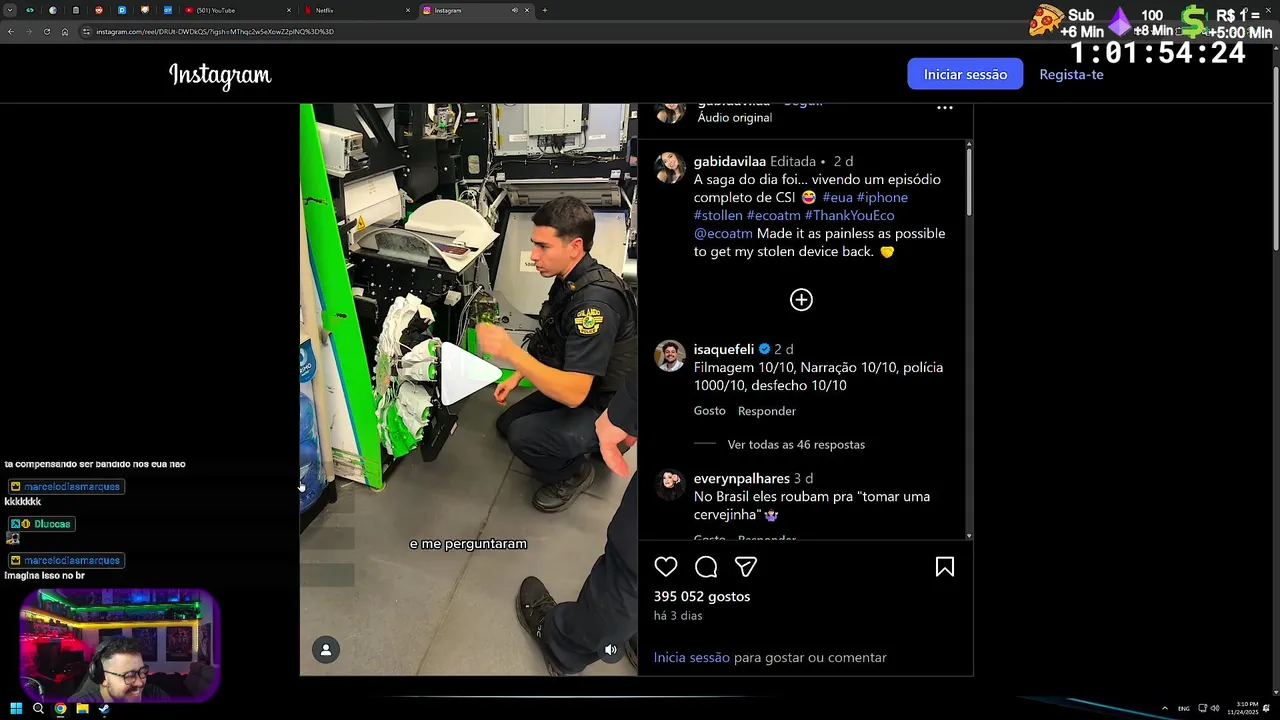Click the comments panel scrollbar
The height and width of the screenshot is (720, 1280).
pyautogui.click(x=969, y=180)
